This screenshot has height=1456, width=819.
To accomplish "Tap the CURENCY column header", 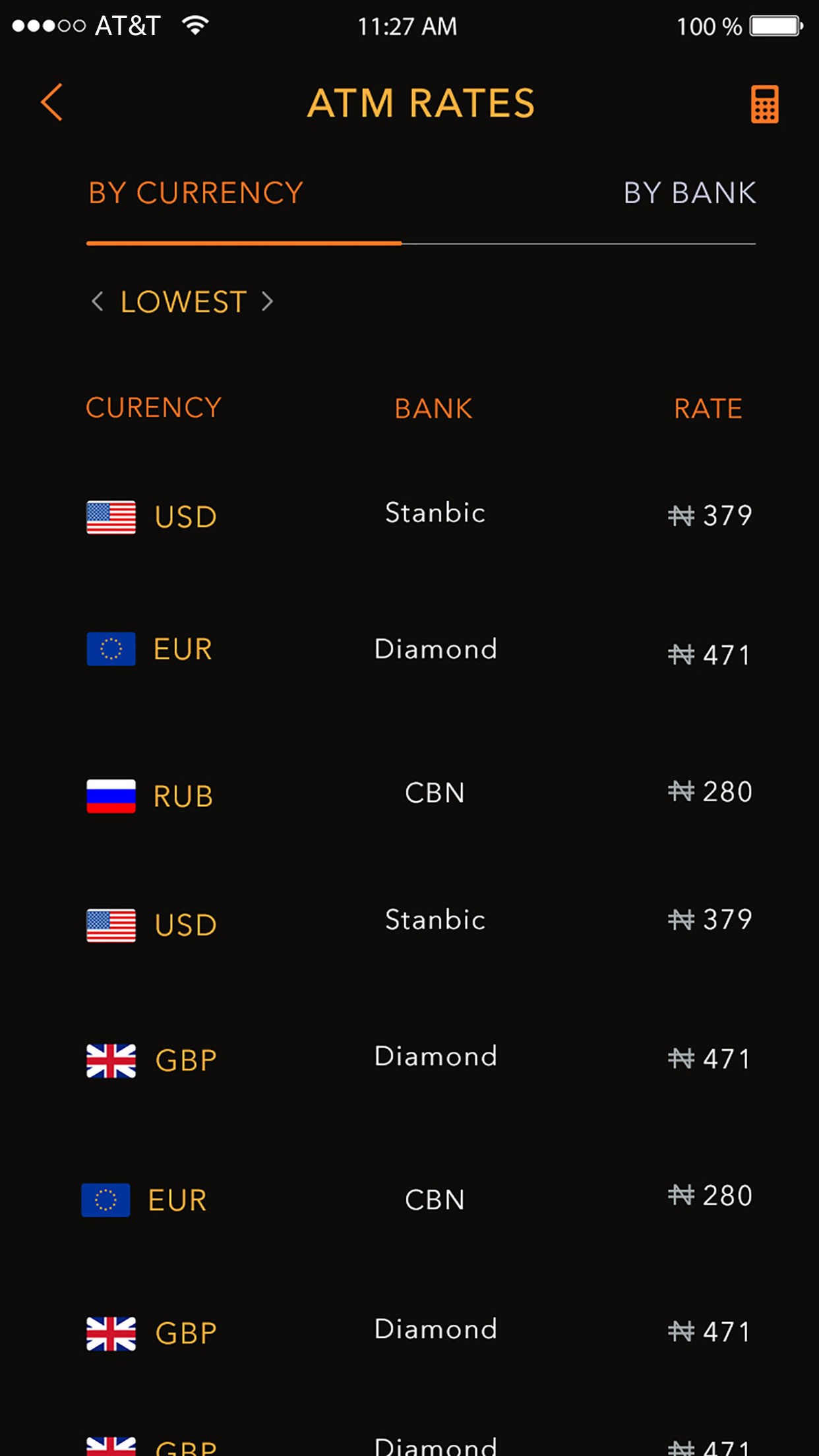I will (x=154, y=408).
